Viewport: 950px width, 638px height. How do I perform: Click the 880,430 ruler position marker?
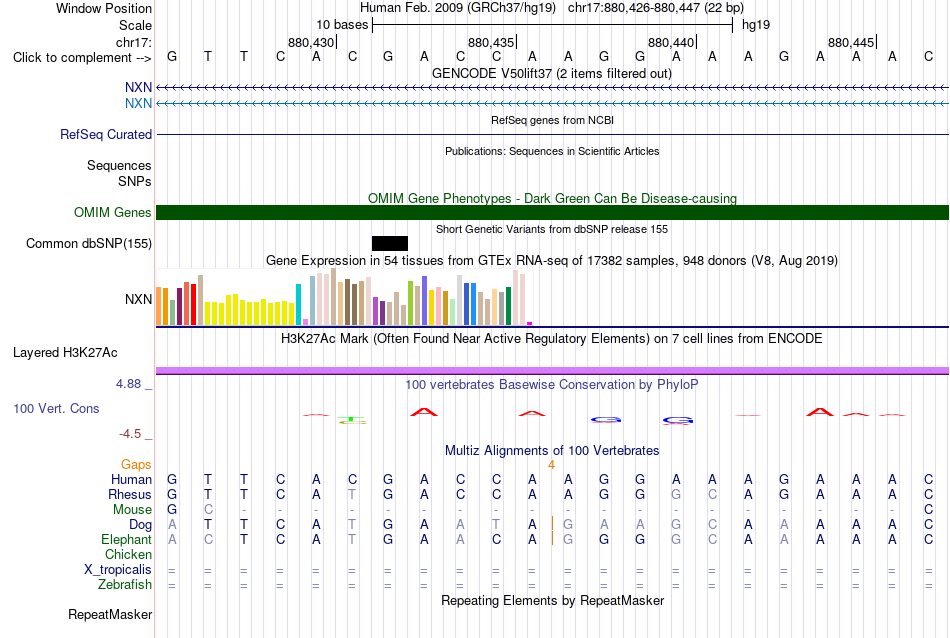pos(312,42)
